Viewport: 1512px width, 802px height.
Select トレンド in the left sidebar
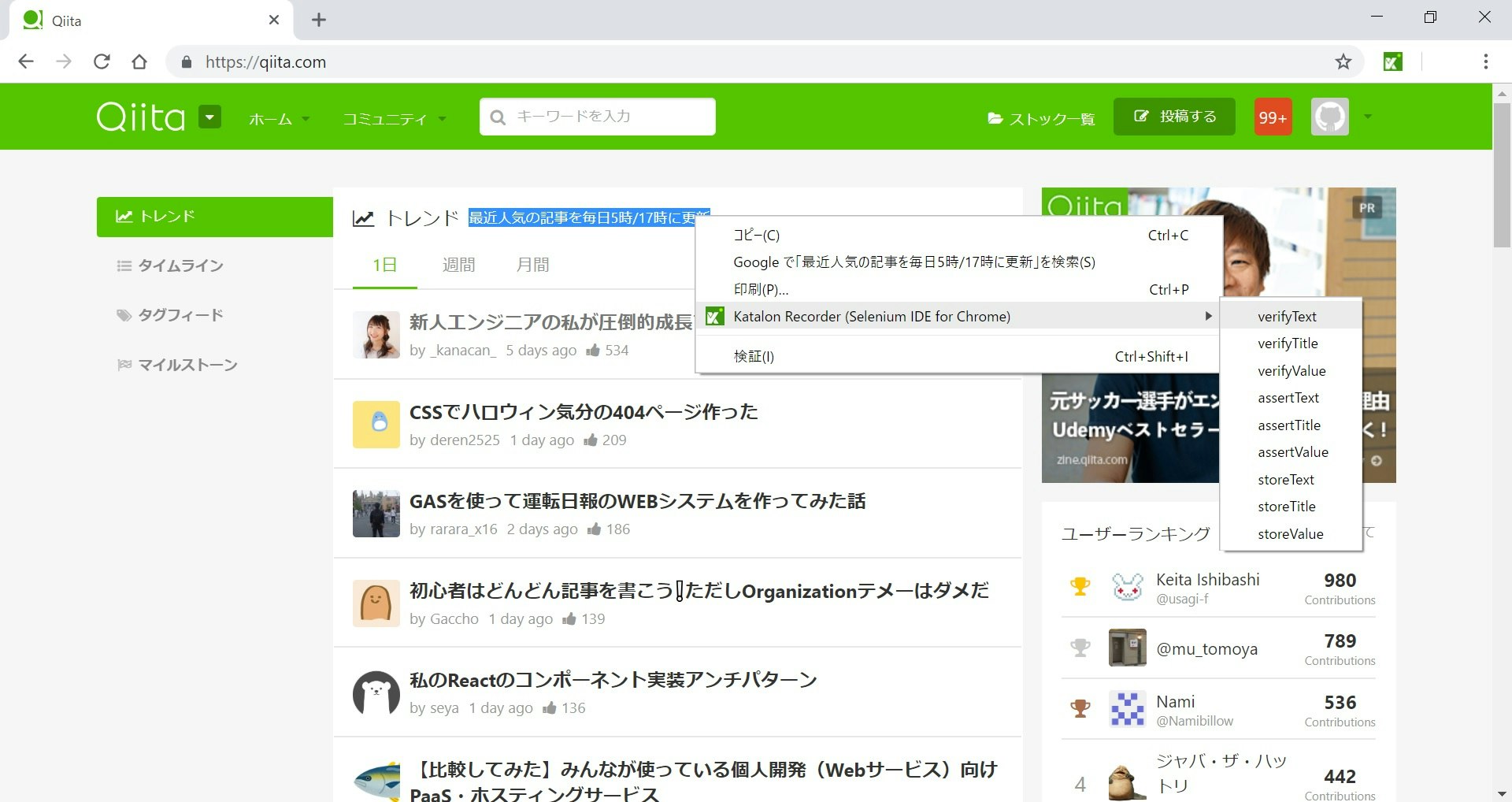215,217
